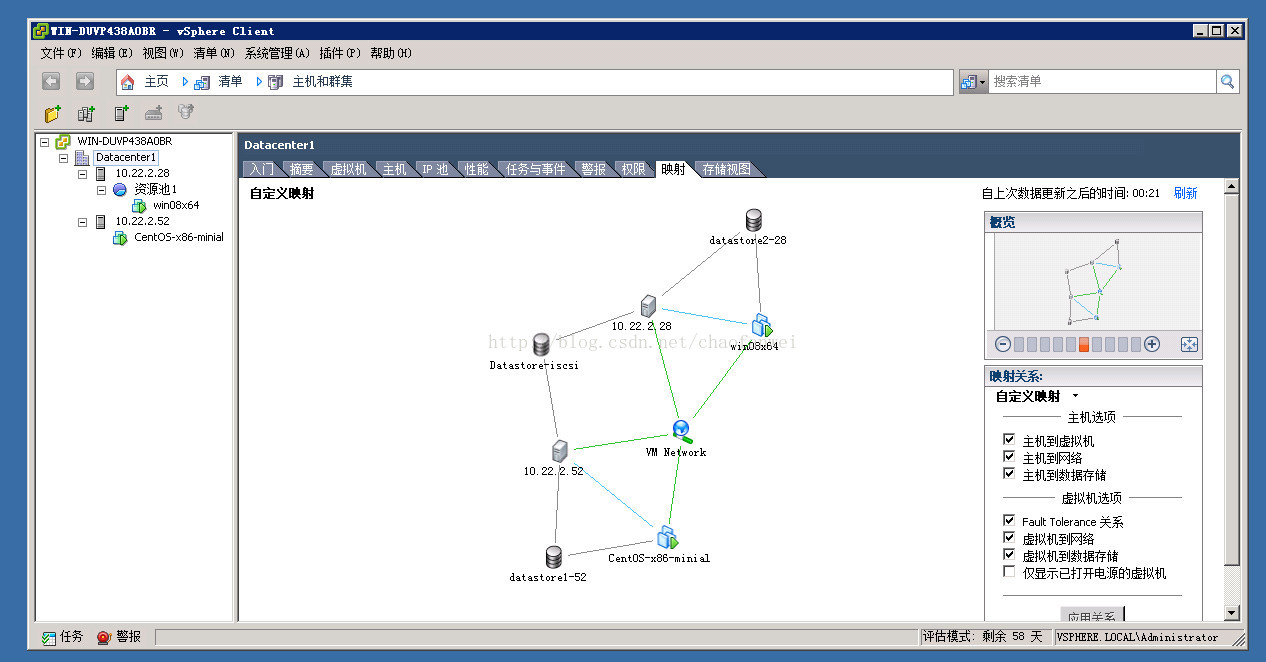This screenshot has width=1266, height=662.
Task: Collapse the 10.22.2.52 host node
Action: (x=83, y=222)
